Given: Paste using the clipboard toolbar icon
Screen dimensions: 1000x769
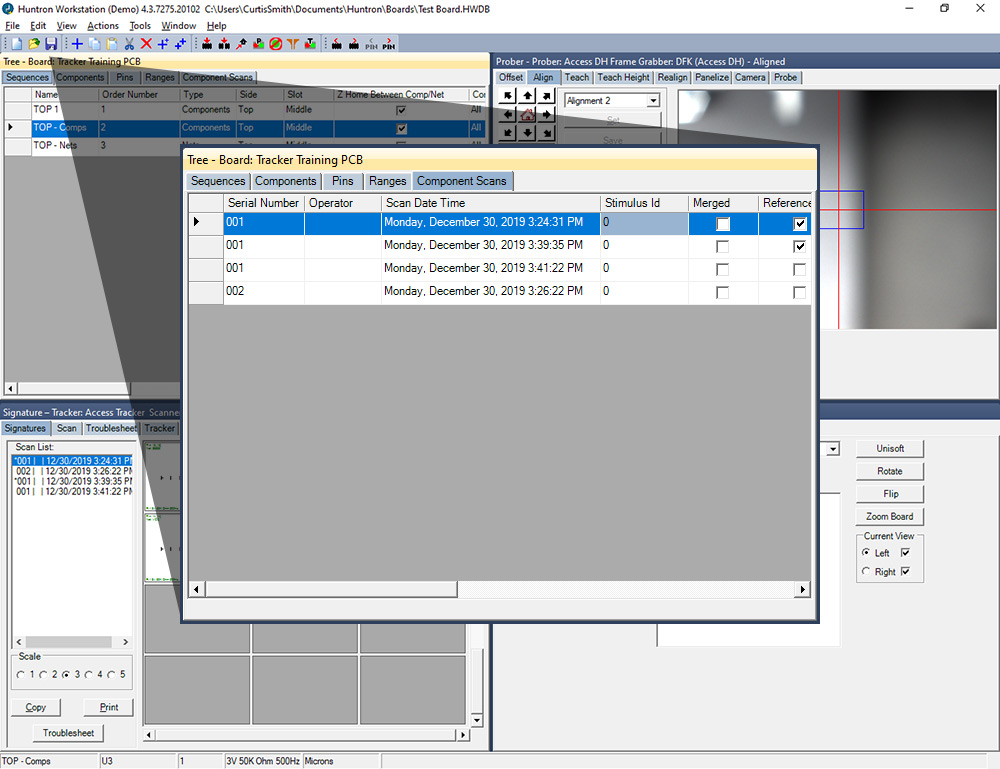Looking at the screenshot, I should click(x=112, y=43).
